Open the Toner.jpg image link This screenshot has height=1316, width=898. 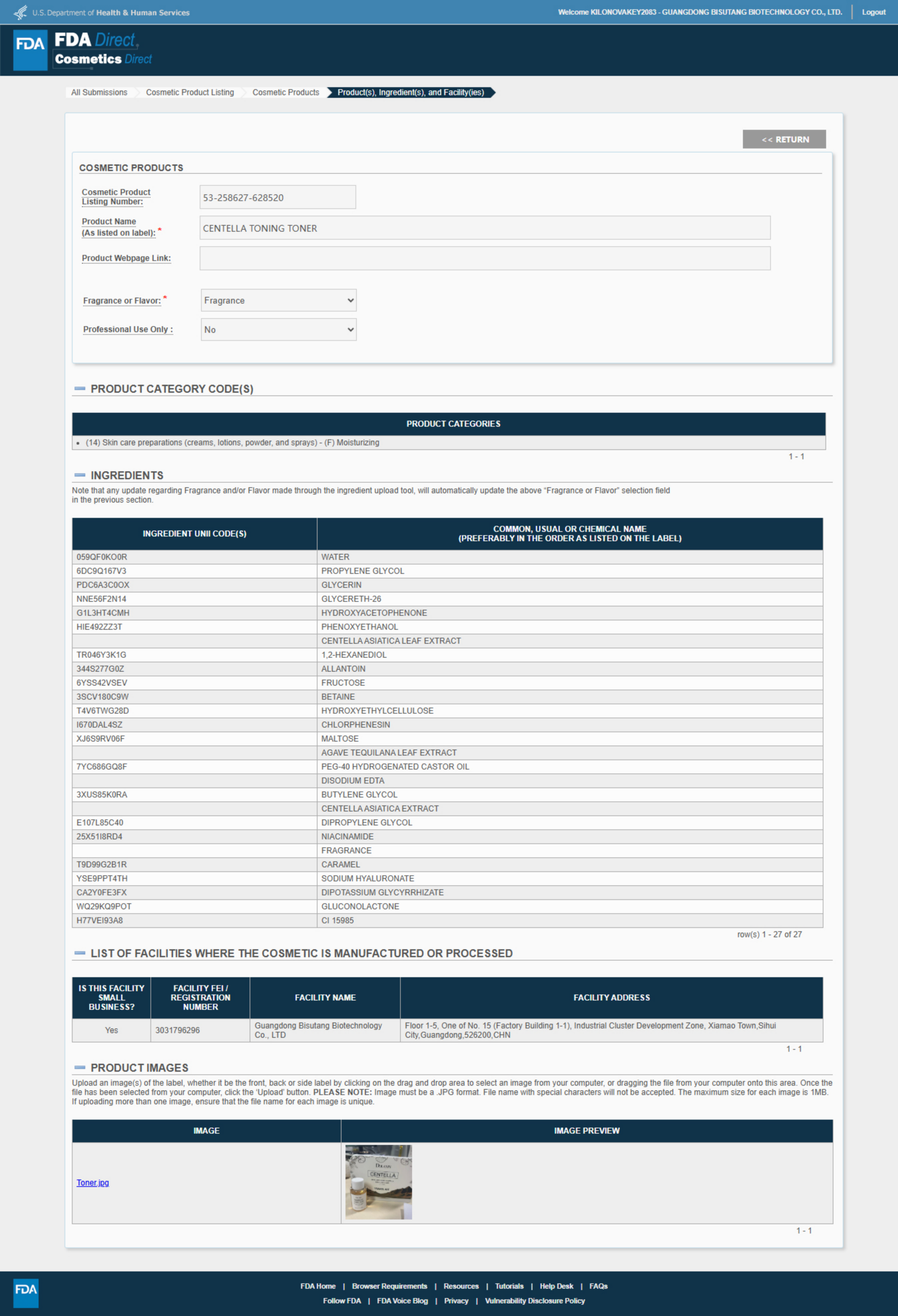pos(92,1182)
